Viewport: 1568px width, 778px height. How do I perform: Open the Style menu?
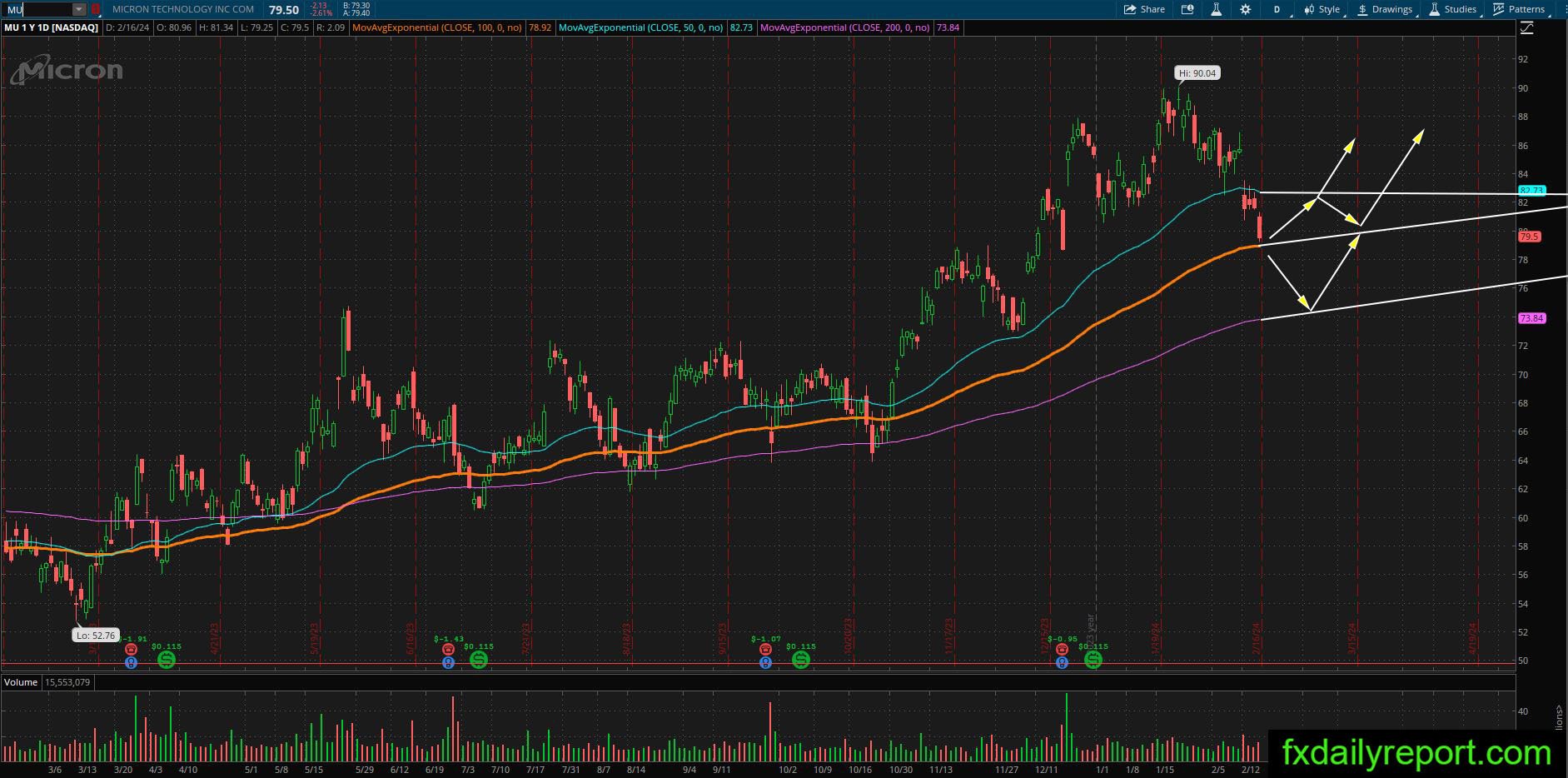1322,9
